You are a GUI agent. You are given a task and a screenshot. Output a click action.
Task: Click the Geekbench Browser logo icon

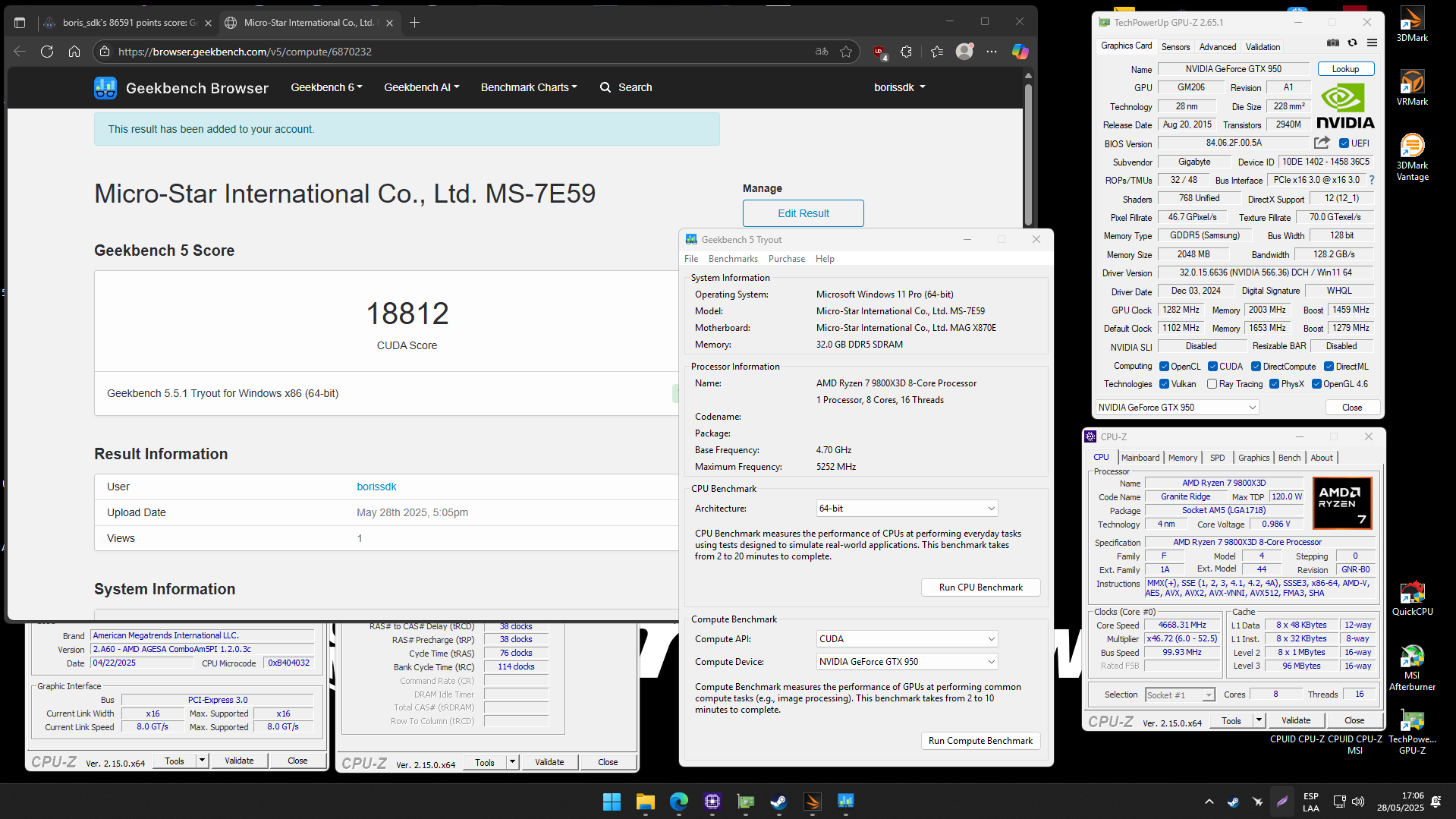[x=105, y=88]
